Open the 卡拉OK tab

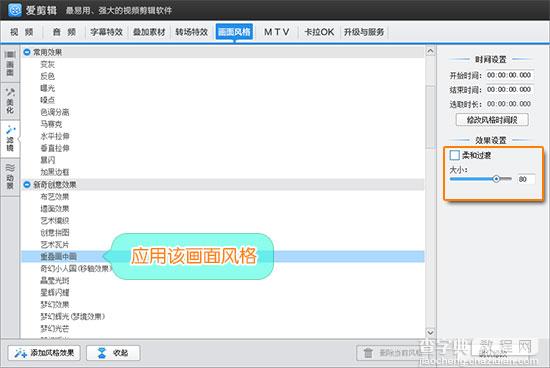(319, 32)
